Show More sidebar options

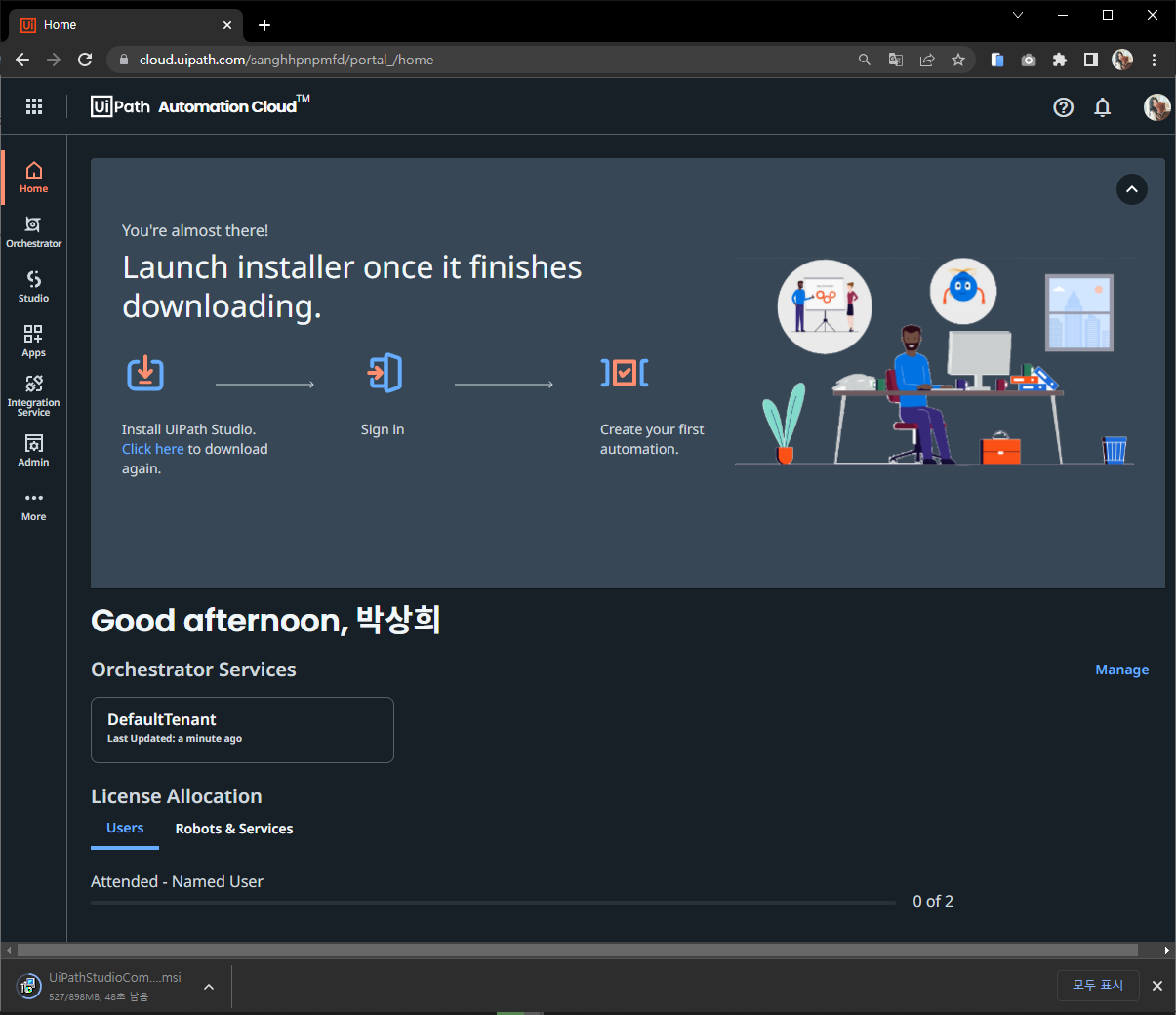click(x=33, y=506)
